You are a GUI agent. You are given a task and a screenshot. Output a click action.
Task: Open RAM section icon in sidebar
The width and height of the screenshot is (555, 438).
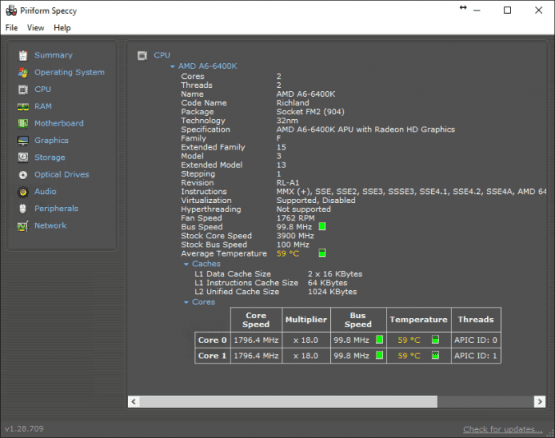(23, 107)
